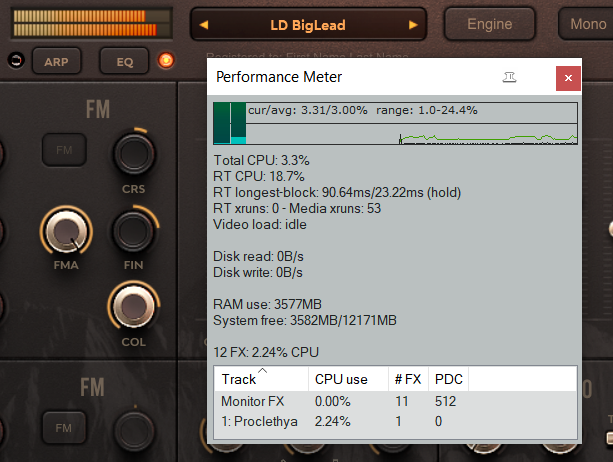The width and height of the screenshot is (613, 462).
Task: Click the System free memory line
Action: coord(305,321)
